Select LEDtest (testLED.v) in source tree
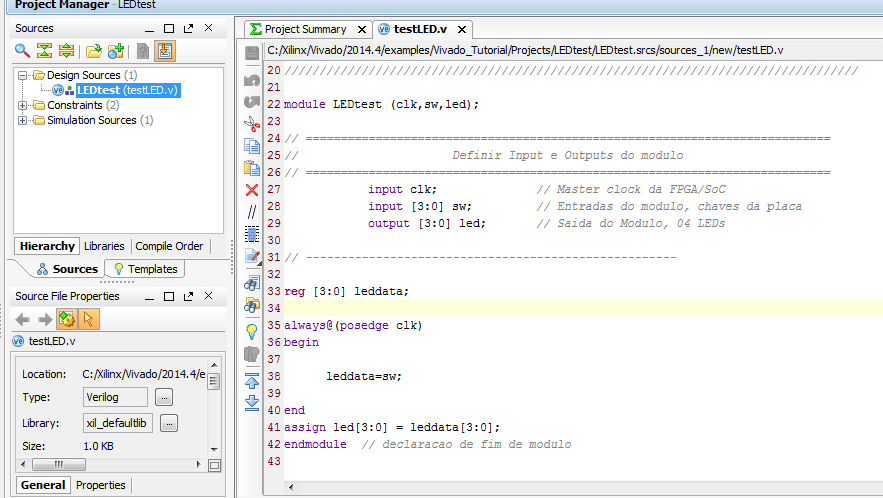The height and width of the screenshot is (498, 883). coord(127,90)
